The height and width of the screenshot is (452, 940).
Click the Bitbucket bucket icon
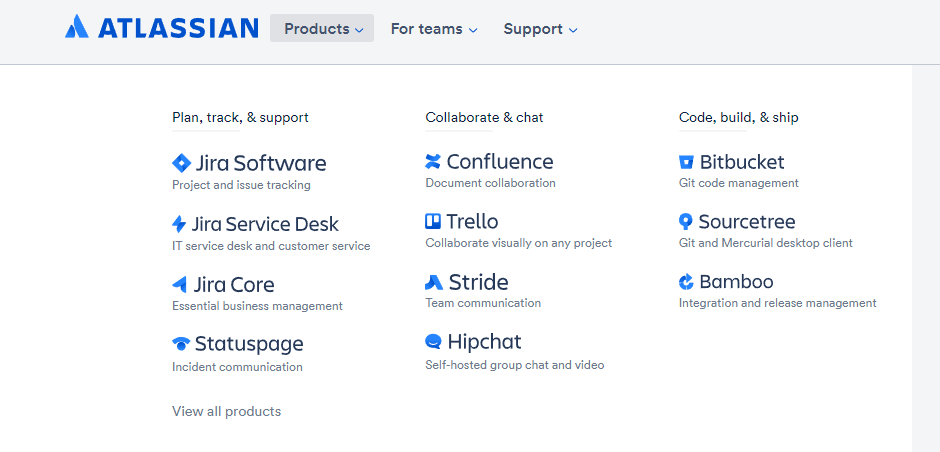point(686,162)
